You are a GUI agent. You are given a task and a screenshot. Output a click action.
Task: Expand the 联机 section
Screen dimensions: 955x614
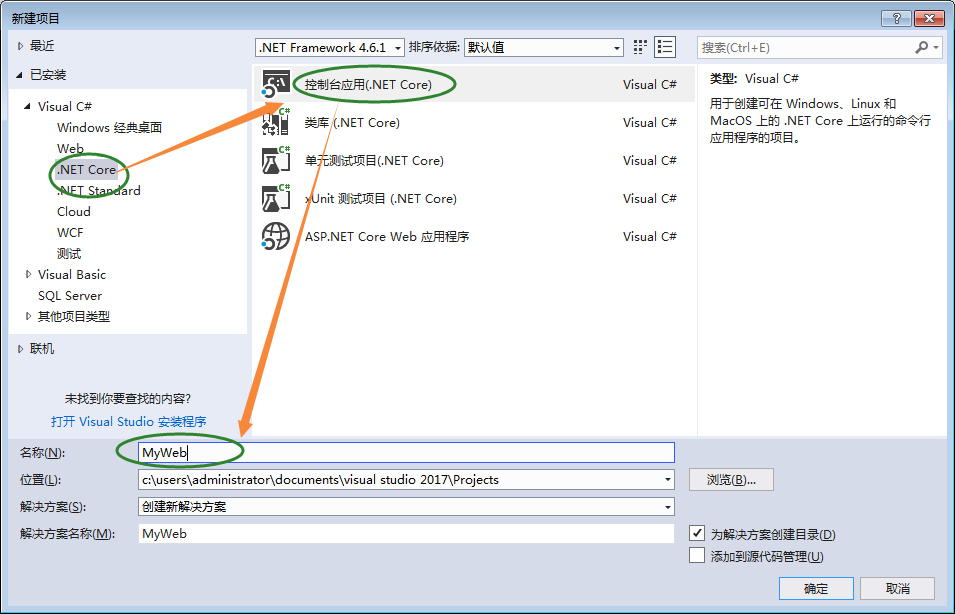click(21, 349)
